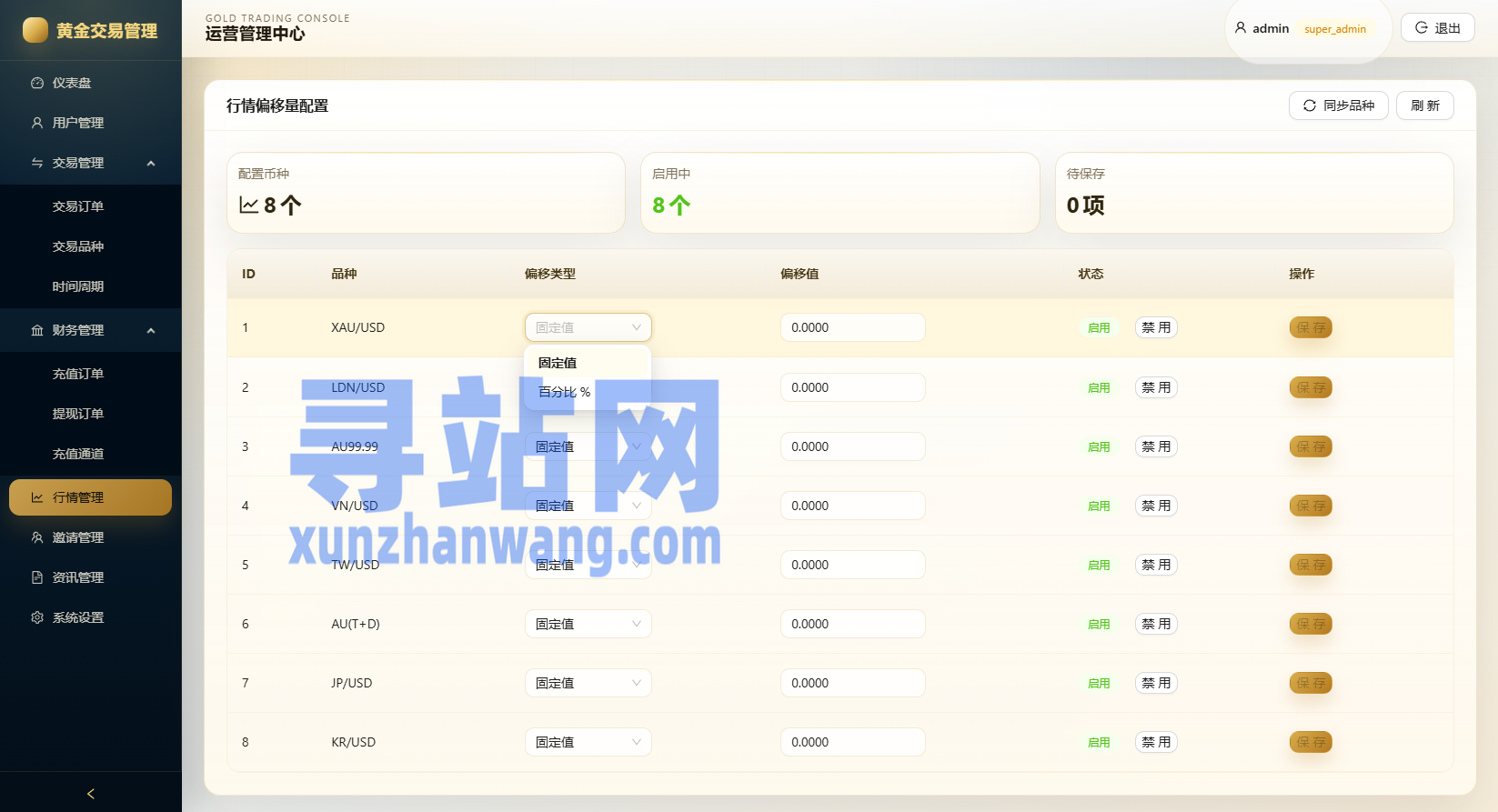This screenshot has height=812, width=1498.
Task: Choose 固定值 option in the open dropdown
Action: pos(588,363)
